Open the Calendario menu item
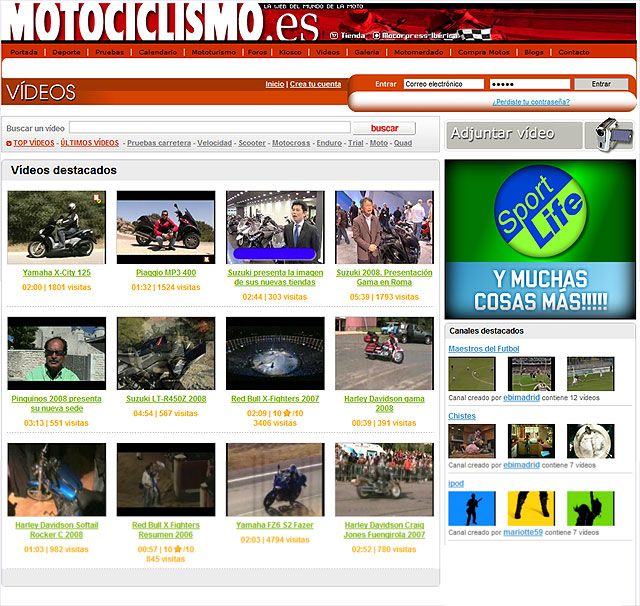640x606 pixels. (x=158, y=52)
